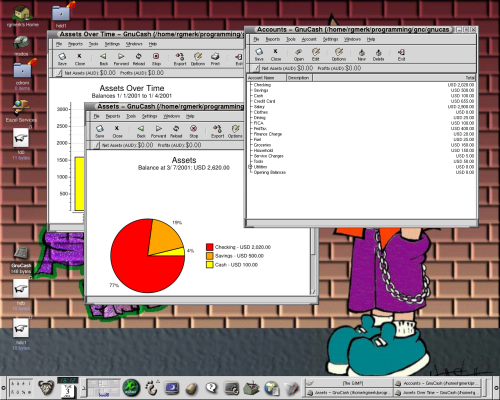Click the Open account toolbar icon
The height and width of the screenshot is (400, 500).
point(299,55)
